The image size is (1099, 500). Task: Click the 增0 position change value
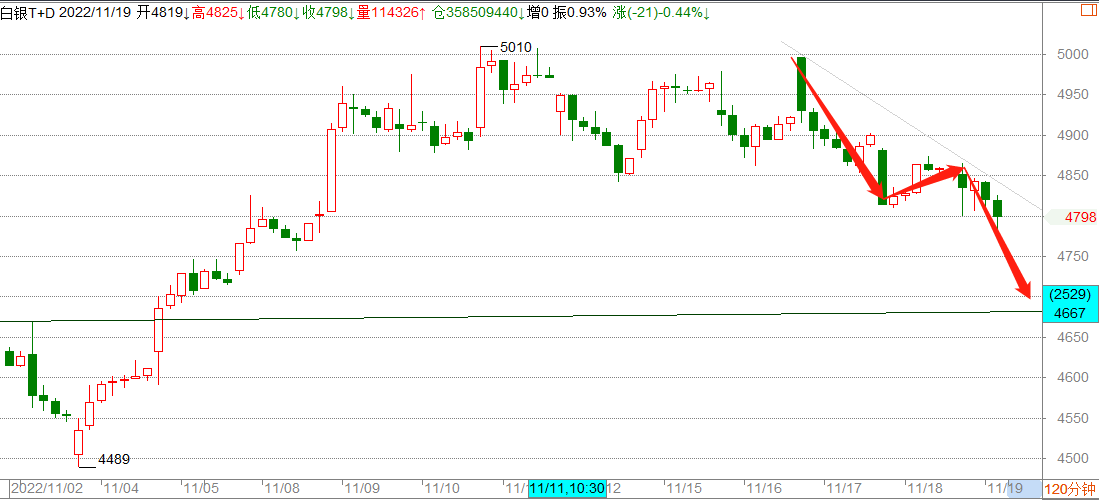(540, 12)
